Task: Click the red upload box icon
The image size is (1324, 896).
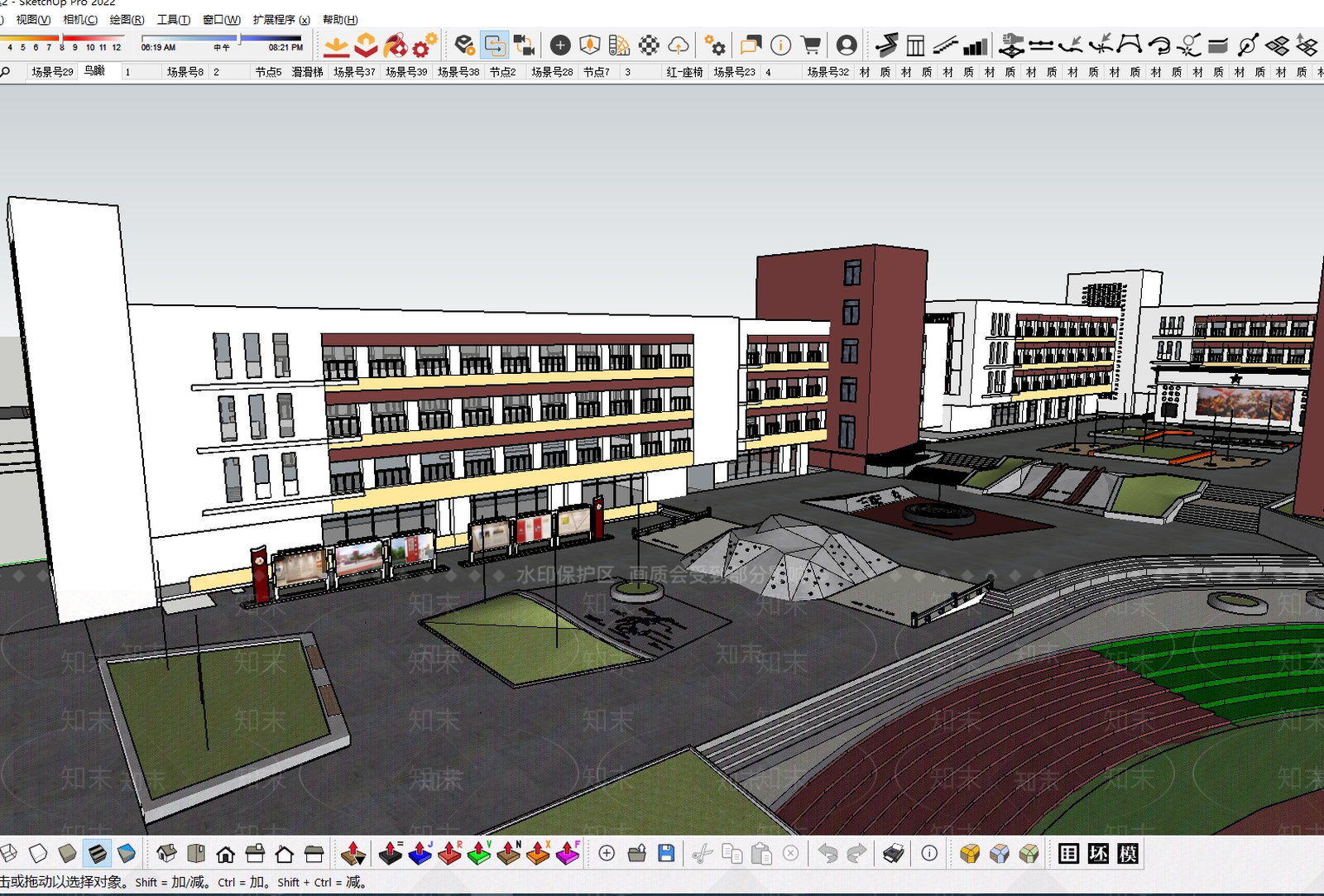Action: [x=366, y=45]
